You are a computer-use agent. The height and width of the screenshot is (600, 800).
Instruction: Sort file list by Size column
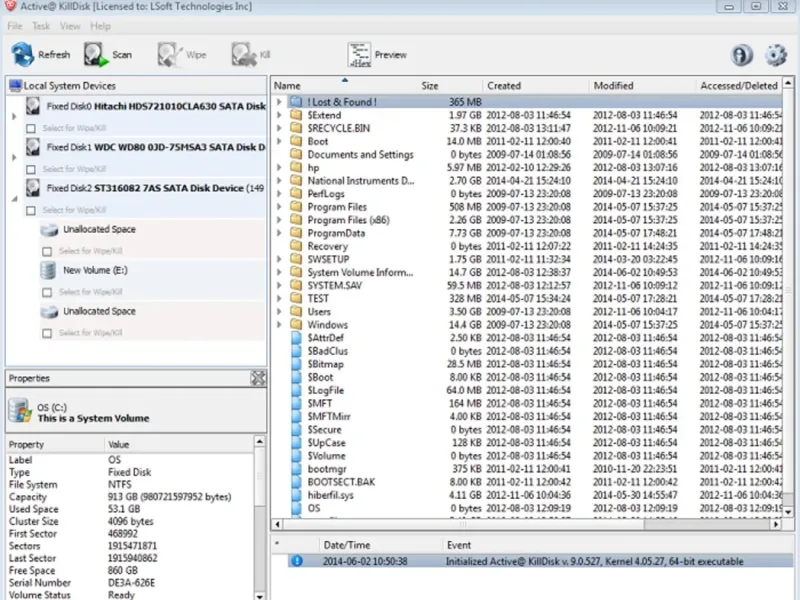click(x=430, y=86)
